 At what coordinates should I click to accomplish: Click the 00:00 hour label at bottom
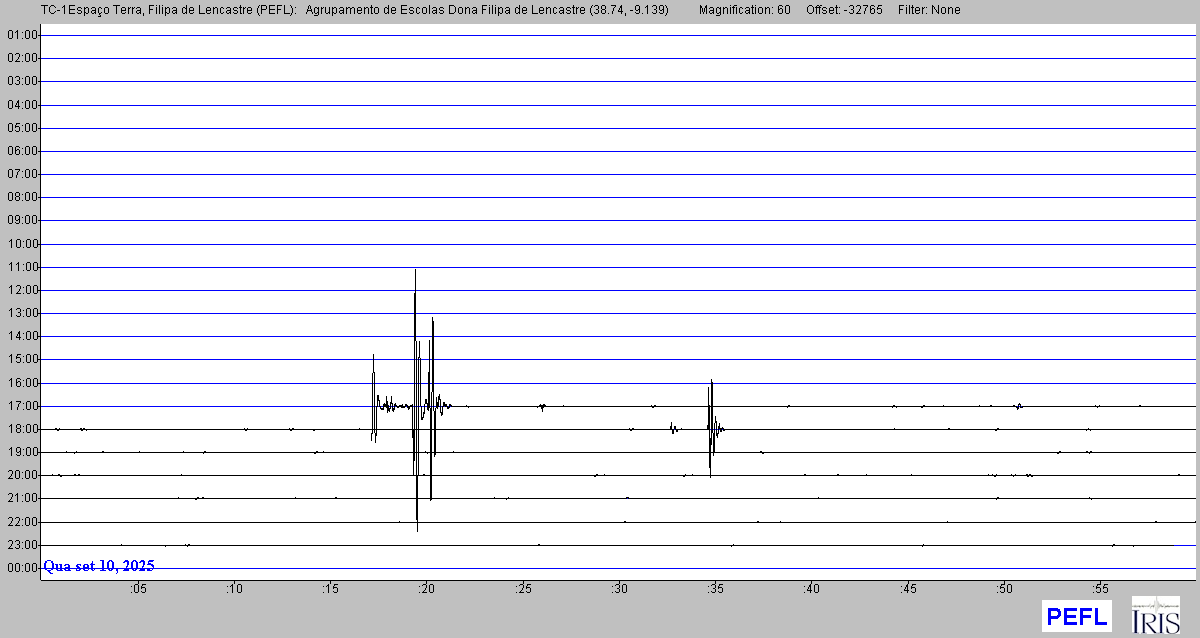point(22,568)
